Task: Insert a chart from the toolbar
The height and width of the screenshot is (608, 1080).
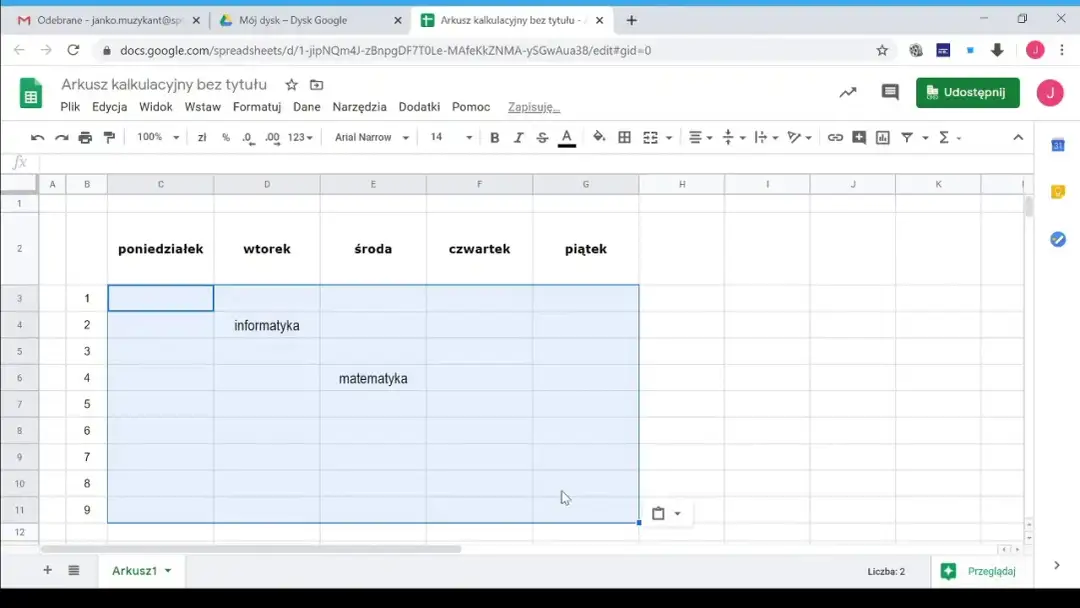Action: 882,137
